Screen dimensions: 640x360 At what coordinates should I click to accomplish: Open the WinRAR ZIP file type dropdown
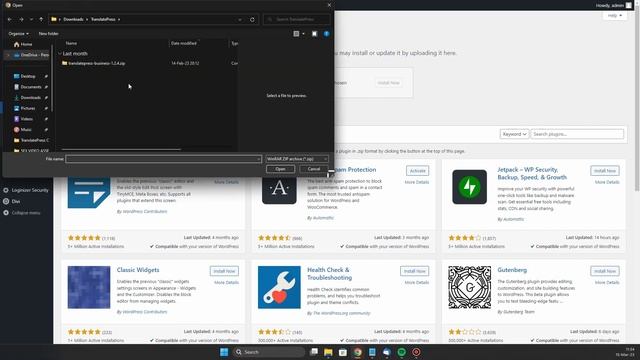pos(297,159)
